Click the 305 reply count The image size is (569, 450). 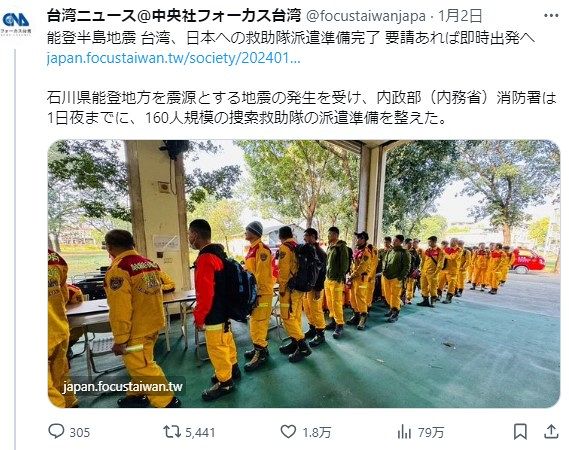tap(79, 433)
